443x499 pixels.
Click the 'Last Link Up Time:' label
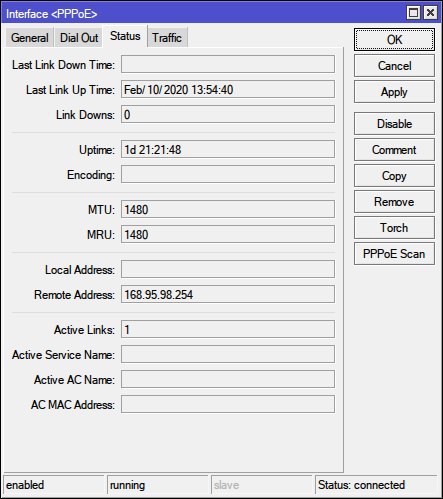pyautogui.click(x=70, y=90)
